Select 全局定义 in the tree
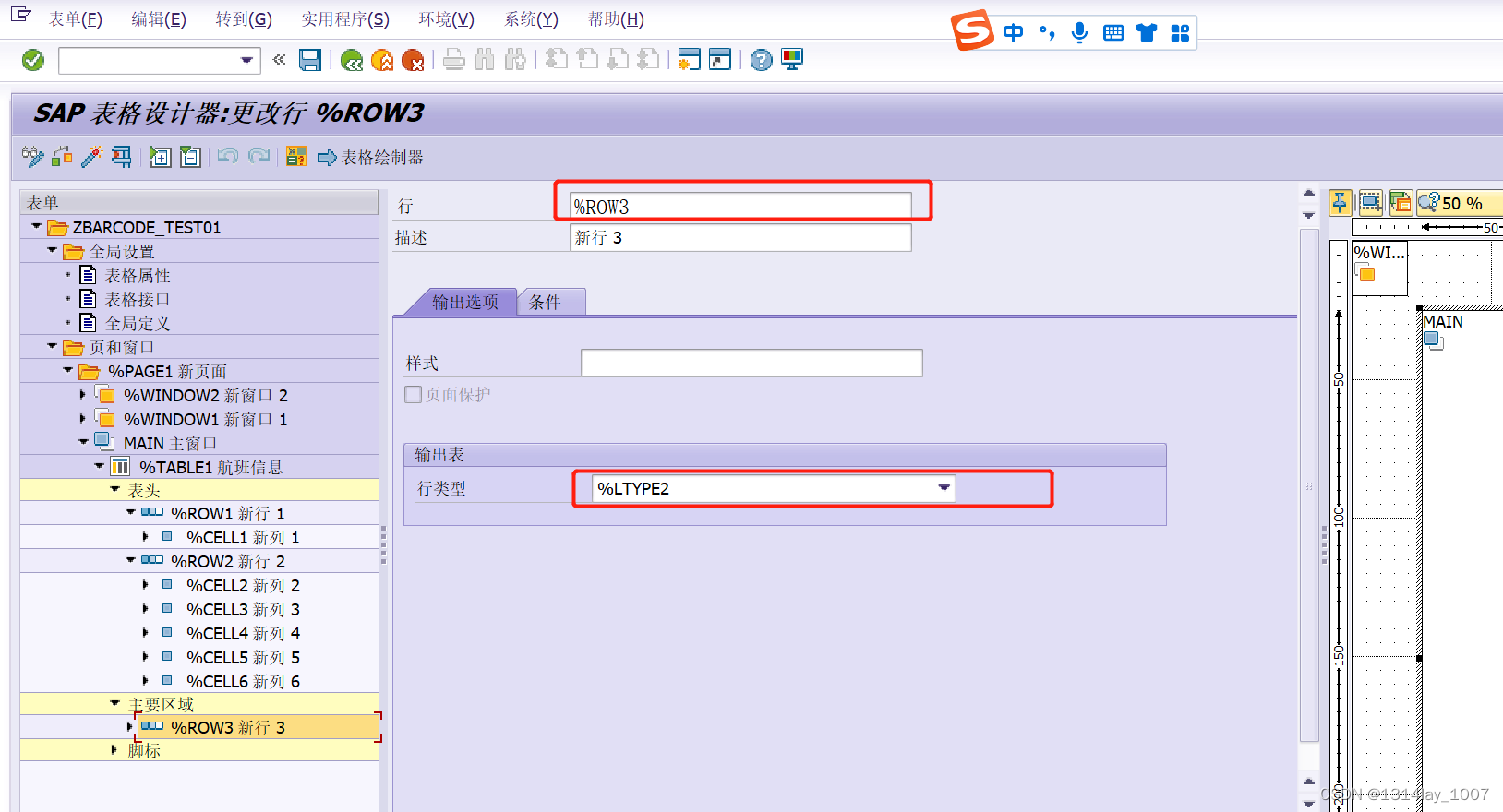1503x812 pixels. [x=138, y=323]
